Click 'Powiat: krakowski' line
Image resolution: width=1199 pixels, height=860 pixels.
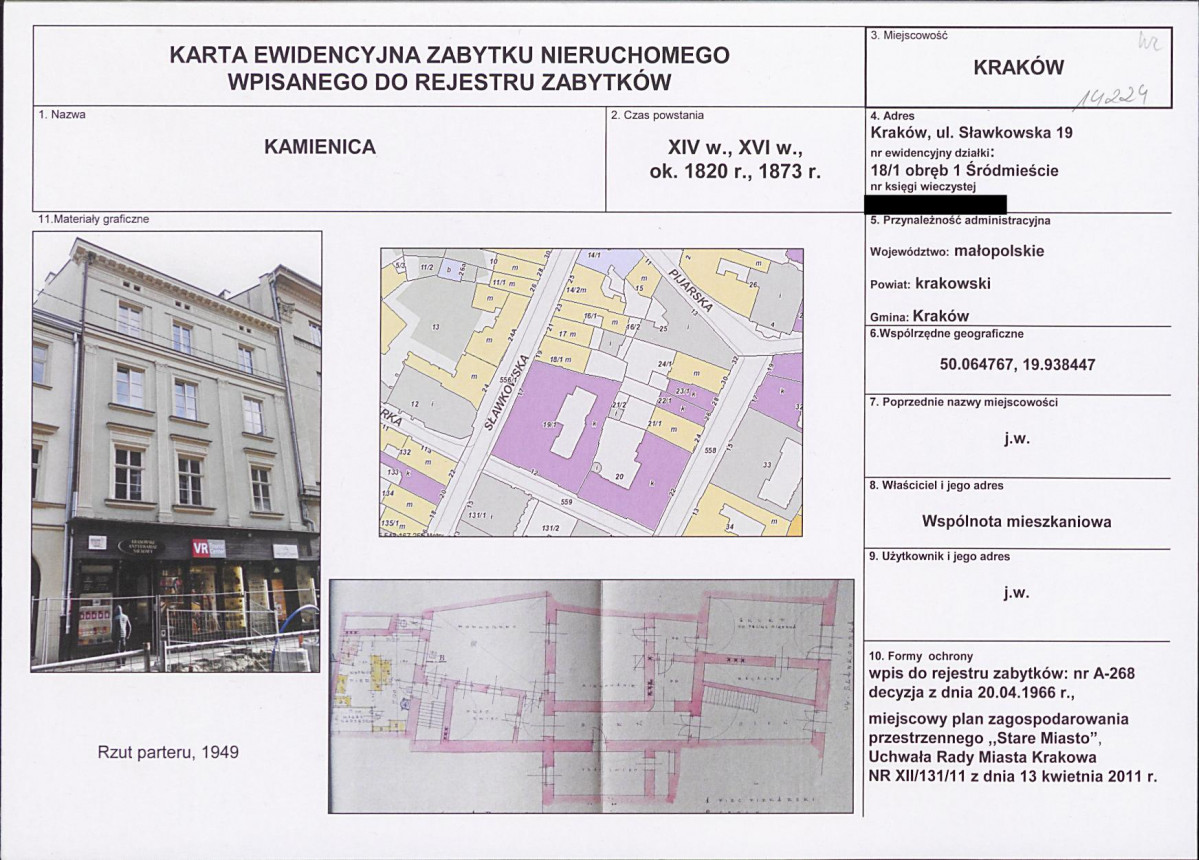930,284
